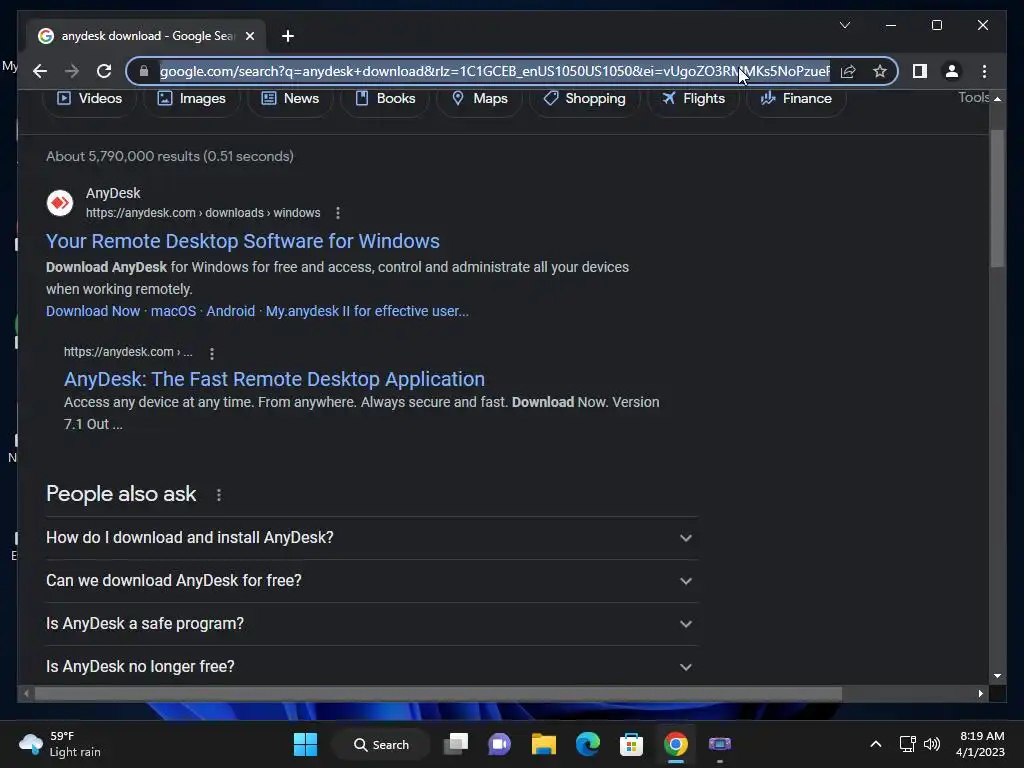The width and height of the screenshot is (1024, 768).
Task: Open the last taskbar app icon
Action: click(x=720, y=744)
